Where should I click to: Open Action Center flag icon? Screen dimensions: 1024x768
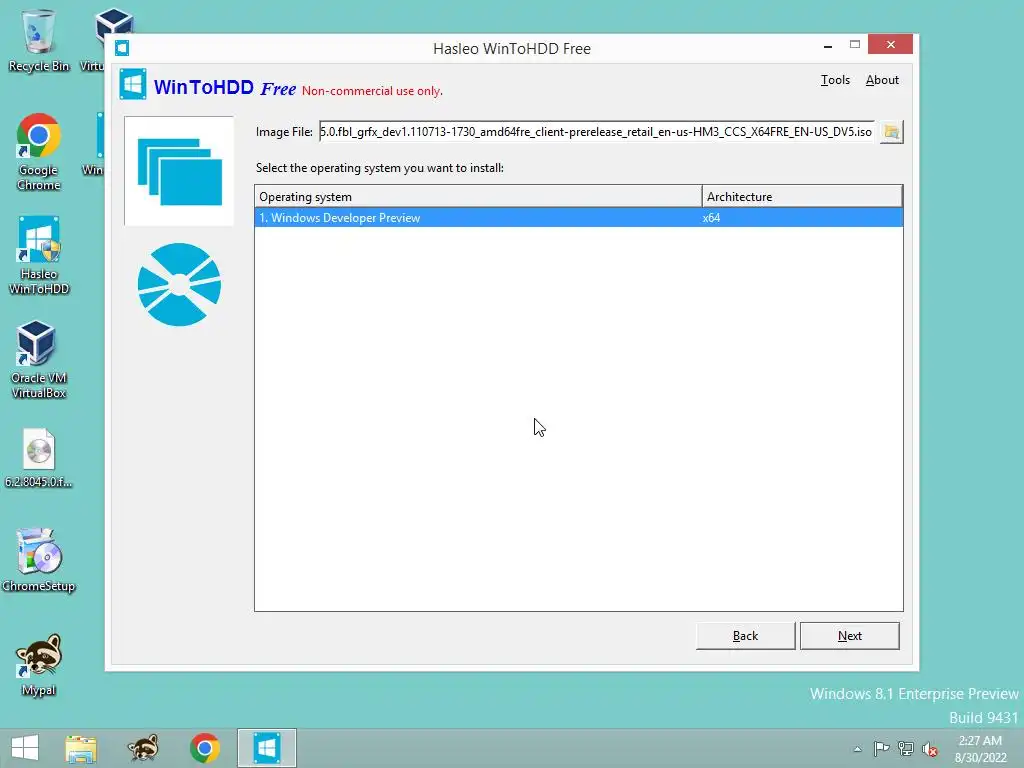coord(881,748)
